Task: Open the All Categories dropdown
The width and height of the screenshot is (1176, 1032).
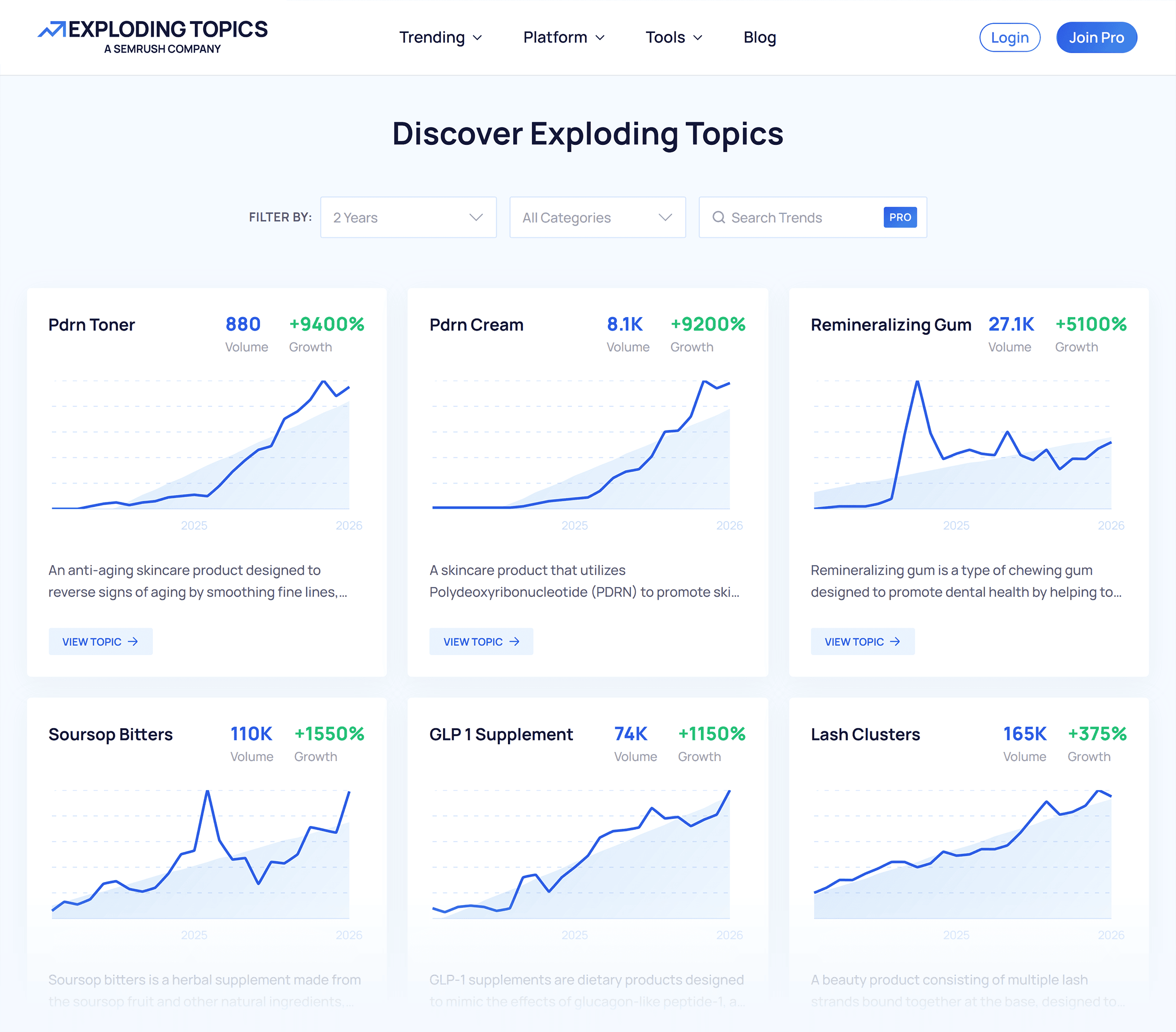Action: click(596, 217)
